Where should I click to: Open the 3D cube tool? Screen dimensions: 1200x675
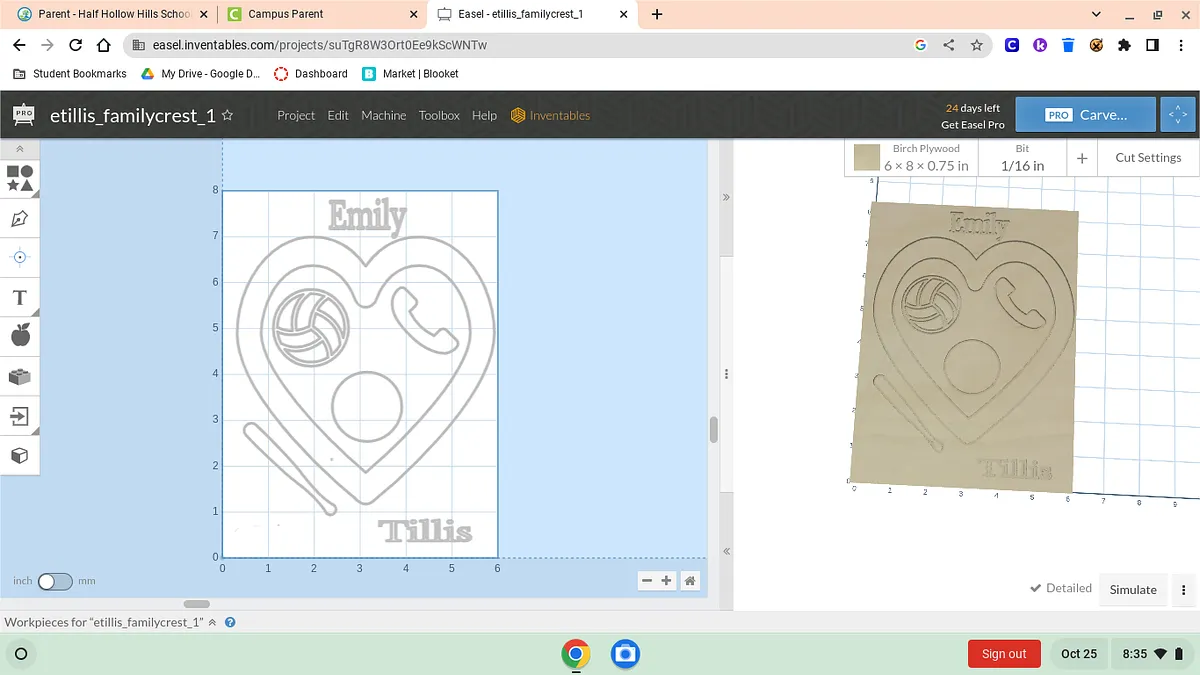(20, 456)
